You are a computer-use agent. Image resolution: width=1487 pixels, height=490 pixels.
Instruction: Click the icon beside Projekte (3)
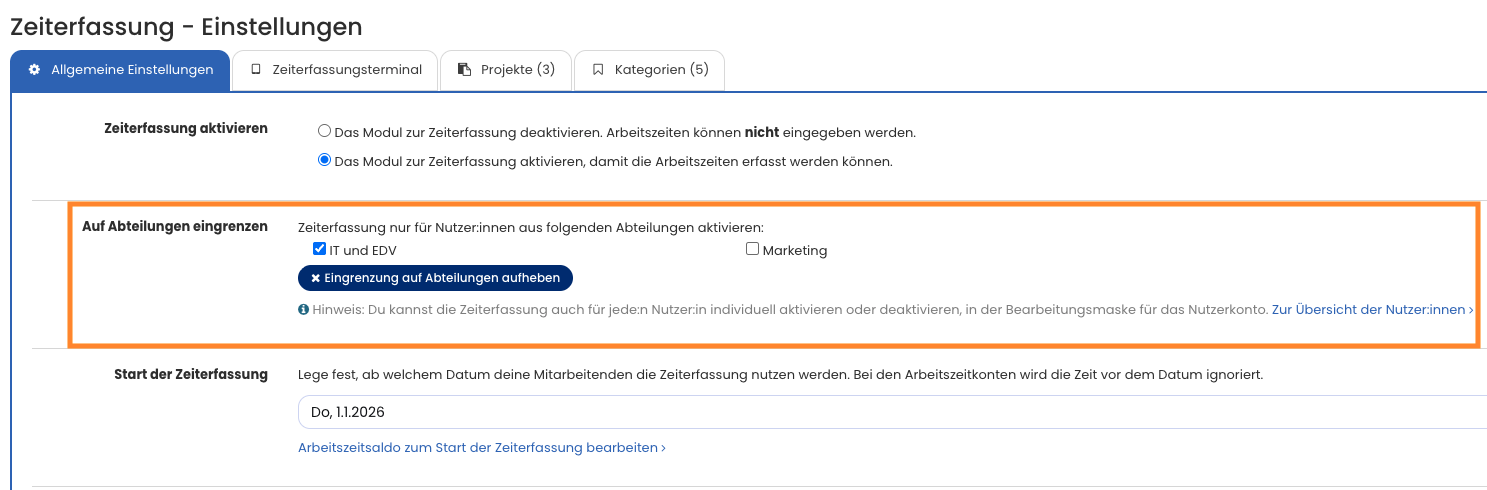pos(464,70)
